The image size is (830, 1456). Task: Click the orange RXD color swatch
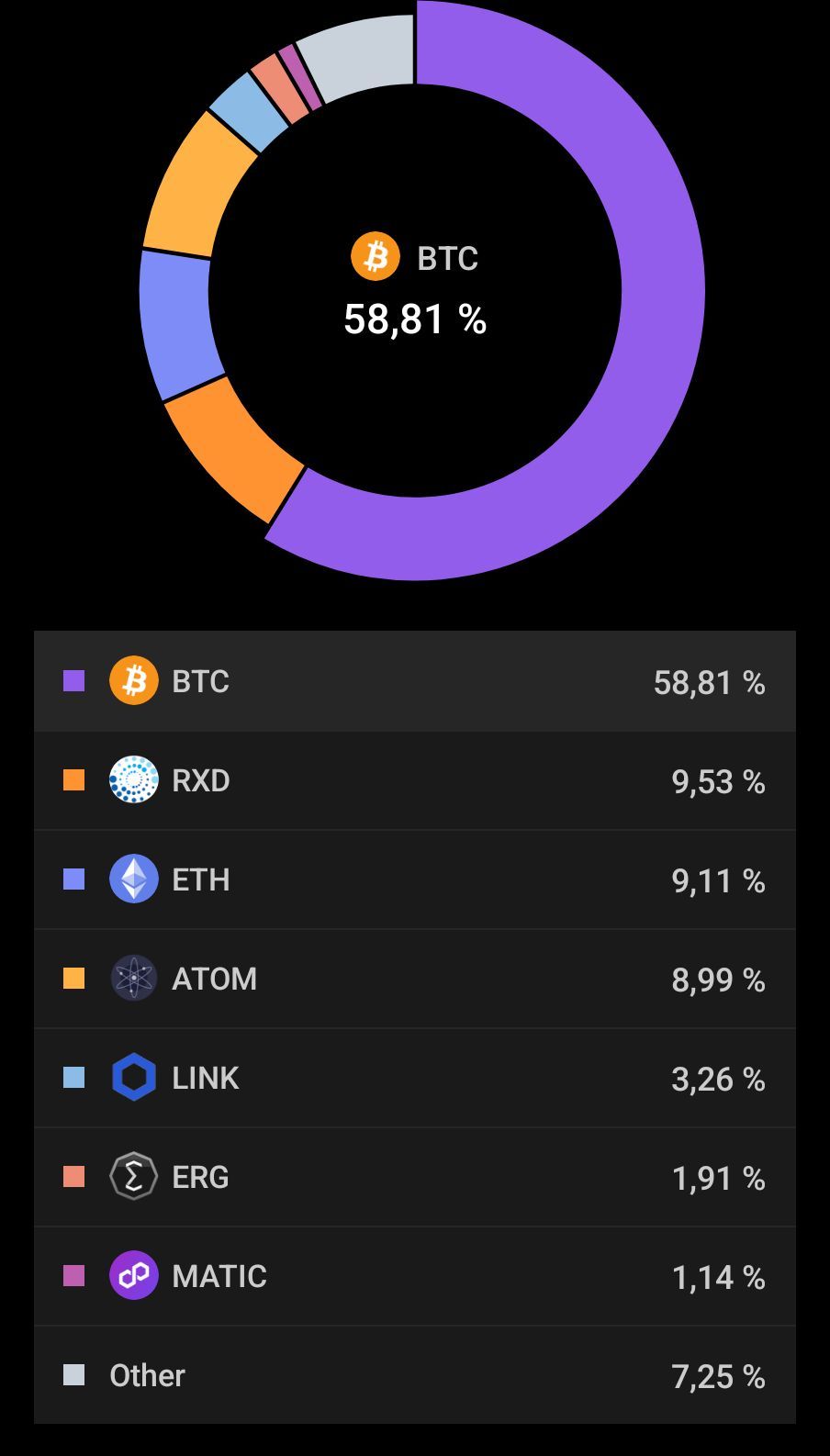tap(73, 780)
